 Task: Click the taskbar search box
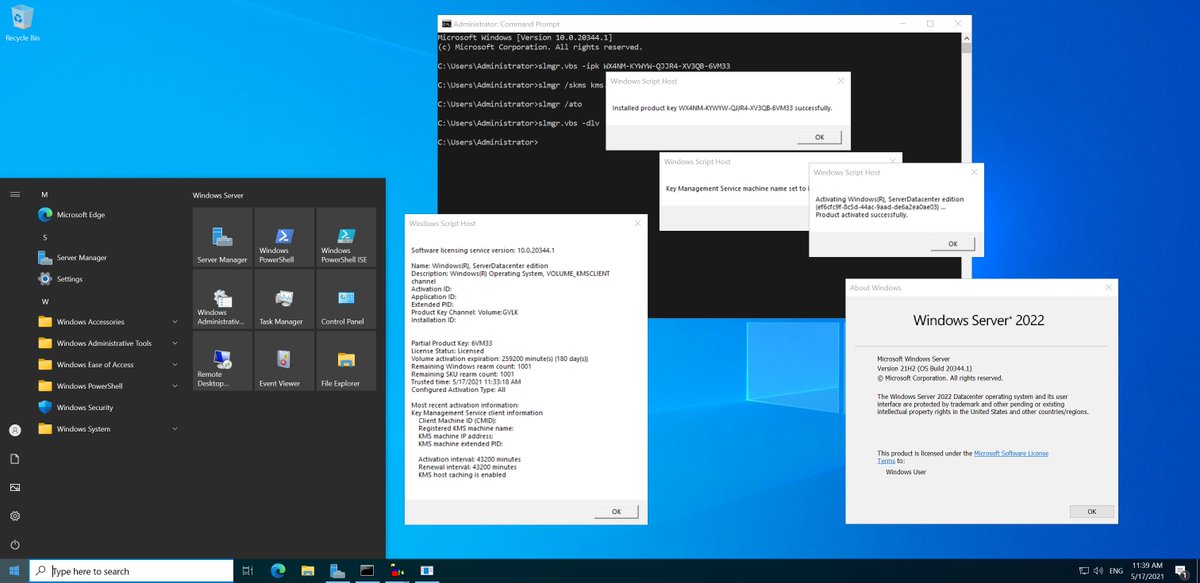pos(131,571)
